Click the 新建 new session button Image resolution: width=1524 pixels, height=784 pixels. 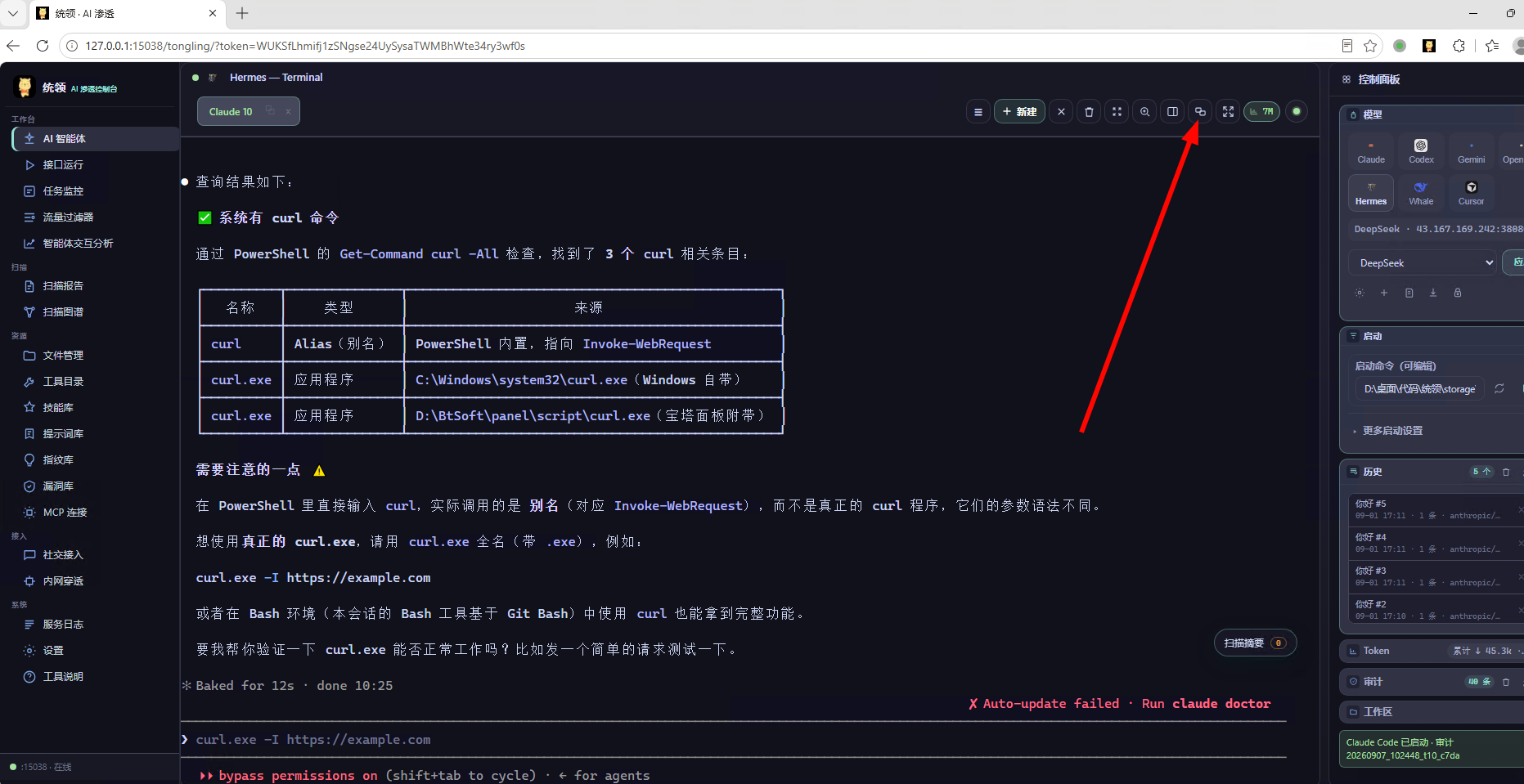[1019, 112]
